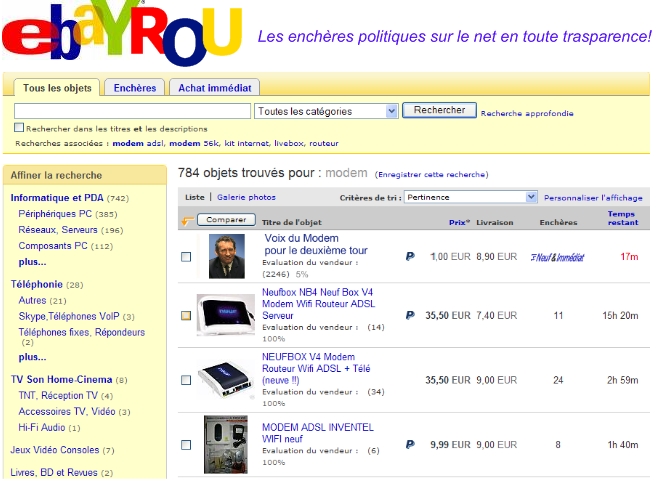Click the orange compare arrow icon

pos(187,220)
